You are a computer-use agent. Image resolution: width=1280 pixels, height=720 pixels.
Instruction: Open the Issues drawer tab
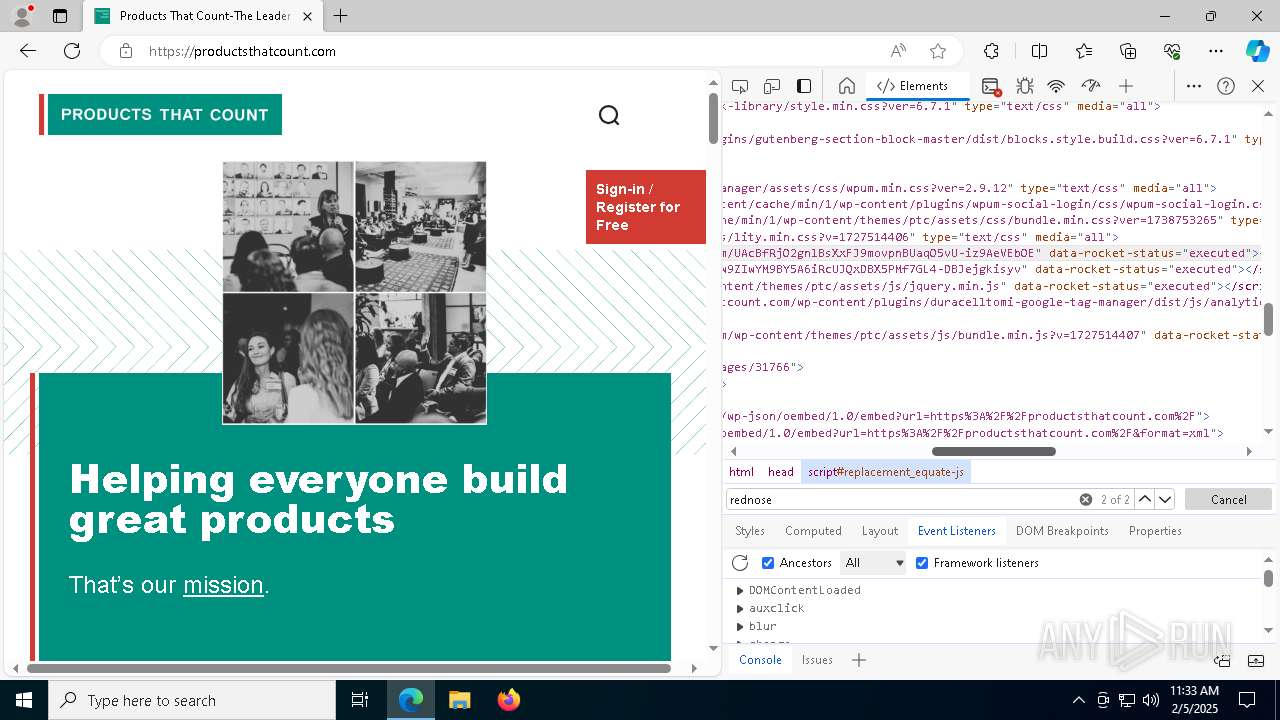pos(817,660)
